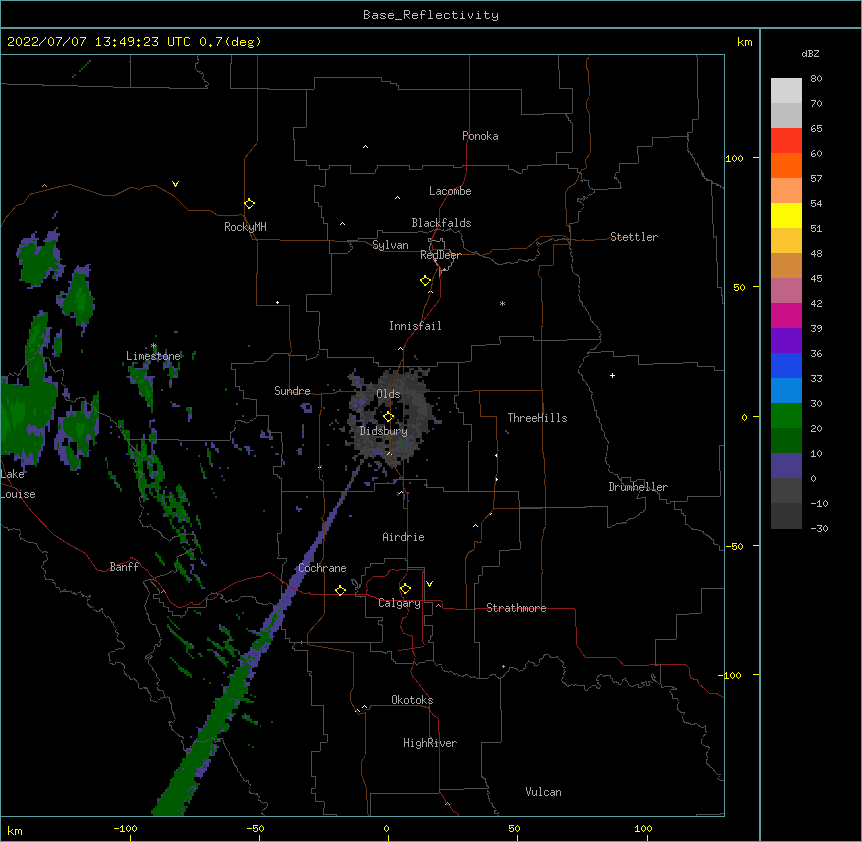862x842 pixels.
Task: Select the mauve pink 42-45 dBZ legend swatch
Action: 786,291
